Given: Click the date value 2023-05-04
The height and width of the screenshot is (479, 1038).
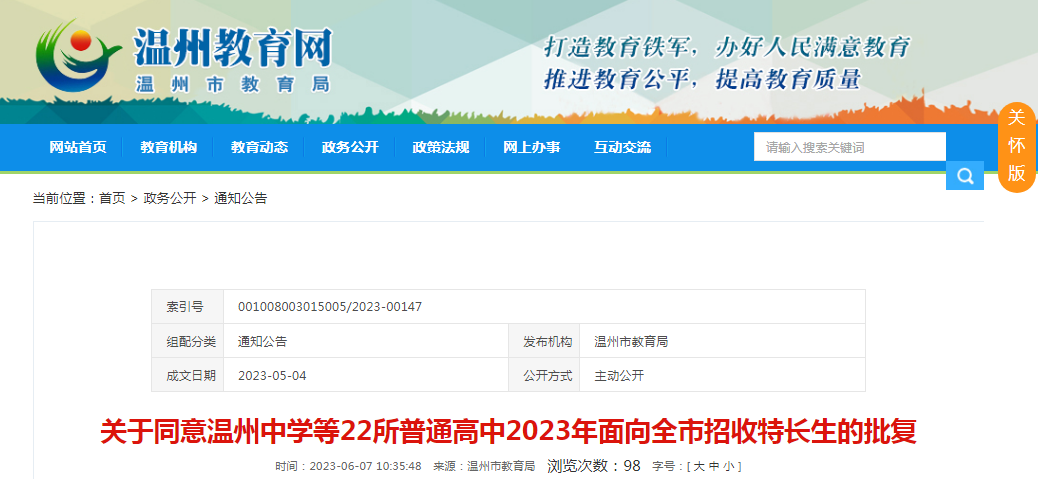Looking at the screenshot, I should [x=272, y=376].
